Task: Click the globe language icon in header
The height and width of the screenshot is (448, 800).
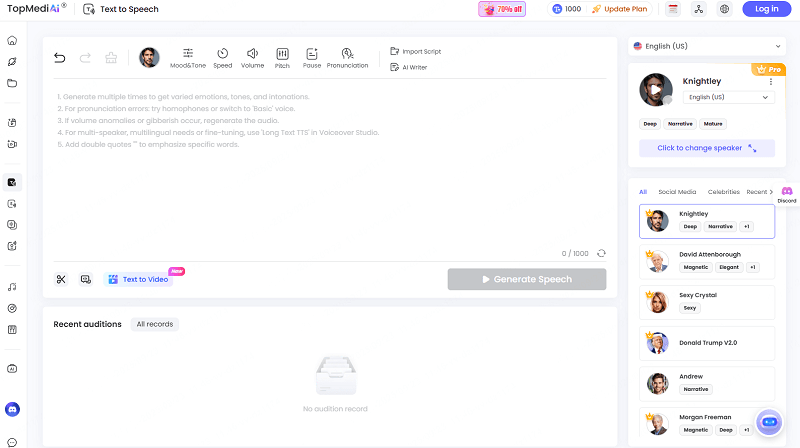Action: tap(724, 9)
